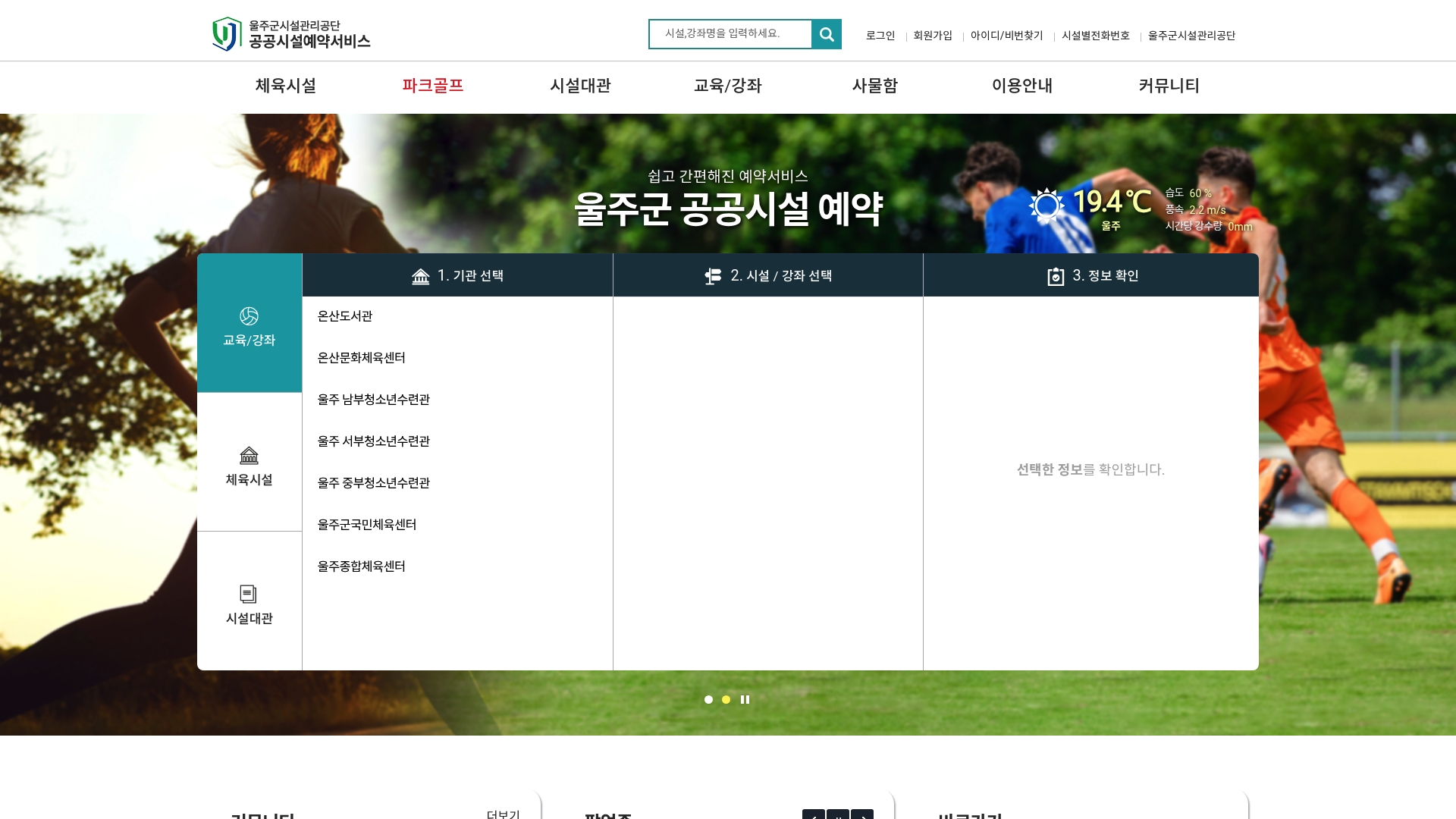
Task: Click the facility search input field
Action: [730, 34]
